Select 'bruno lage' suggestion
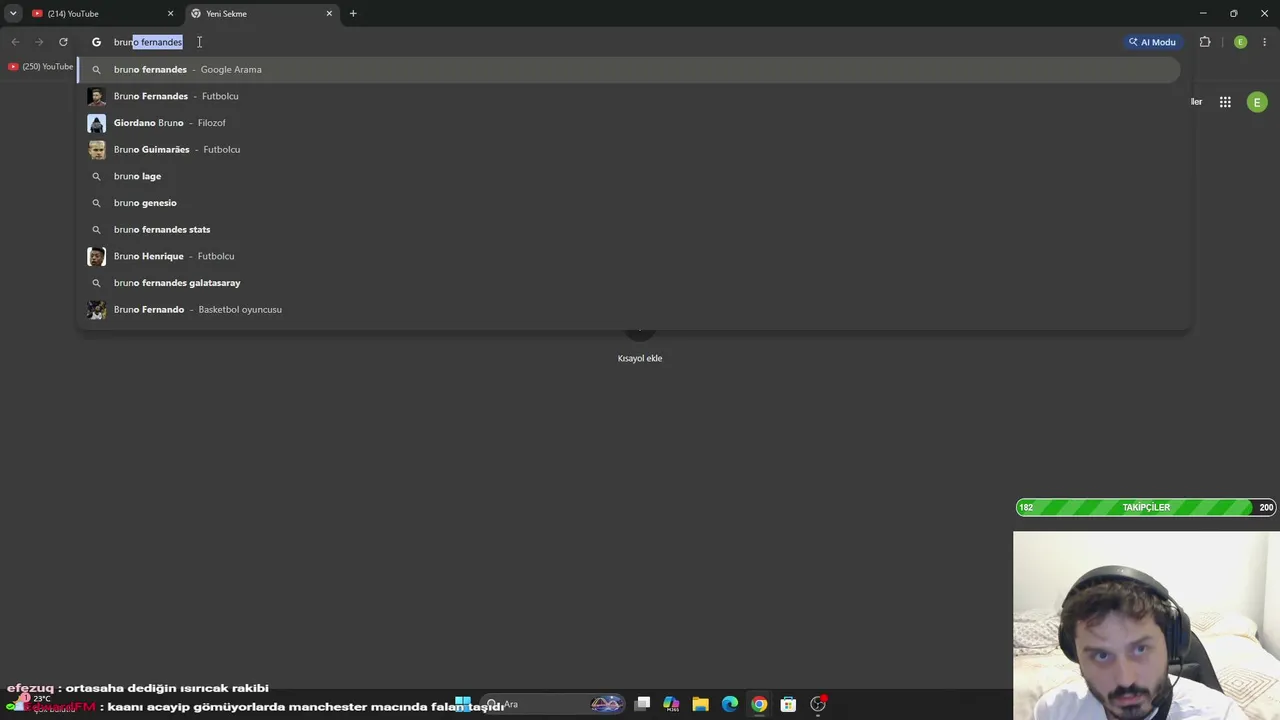This screenshot has width=1280, height=720. pyautogui.click(x=630, y=176)
